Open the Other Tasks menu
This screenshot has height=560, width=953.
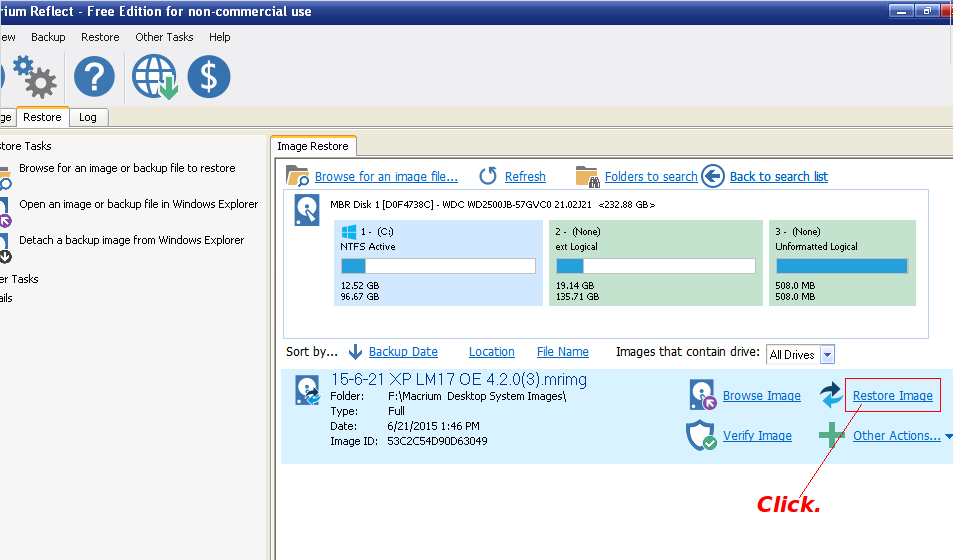coord(164,37)
